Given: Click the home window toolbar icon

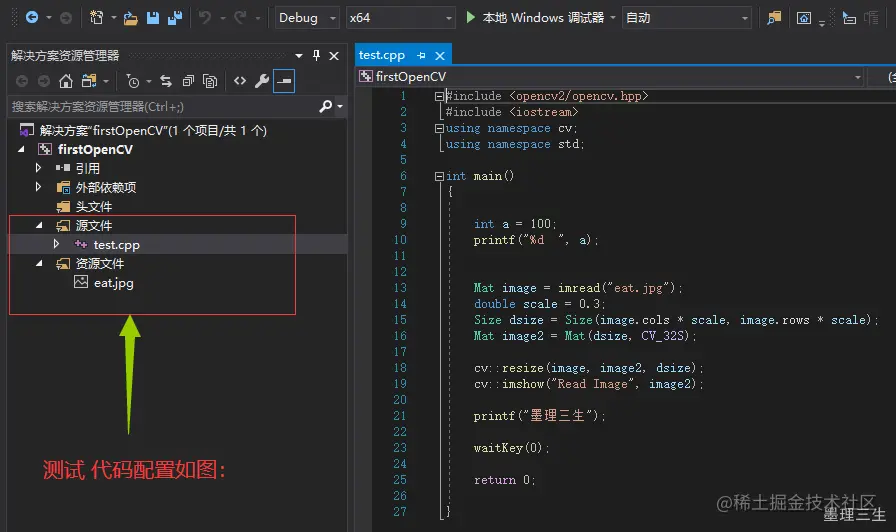Looking at the screenshot, I should (x=804, y=18).
